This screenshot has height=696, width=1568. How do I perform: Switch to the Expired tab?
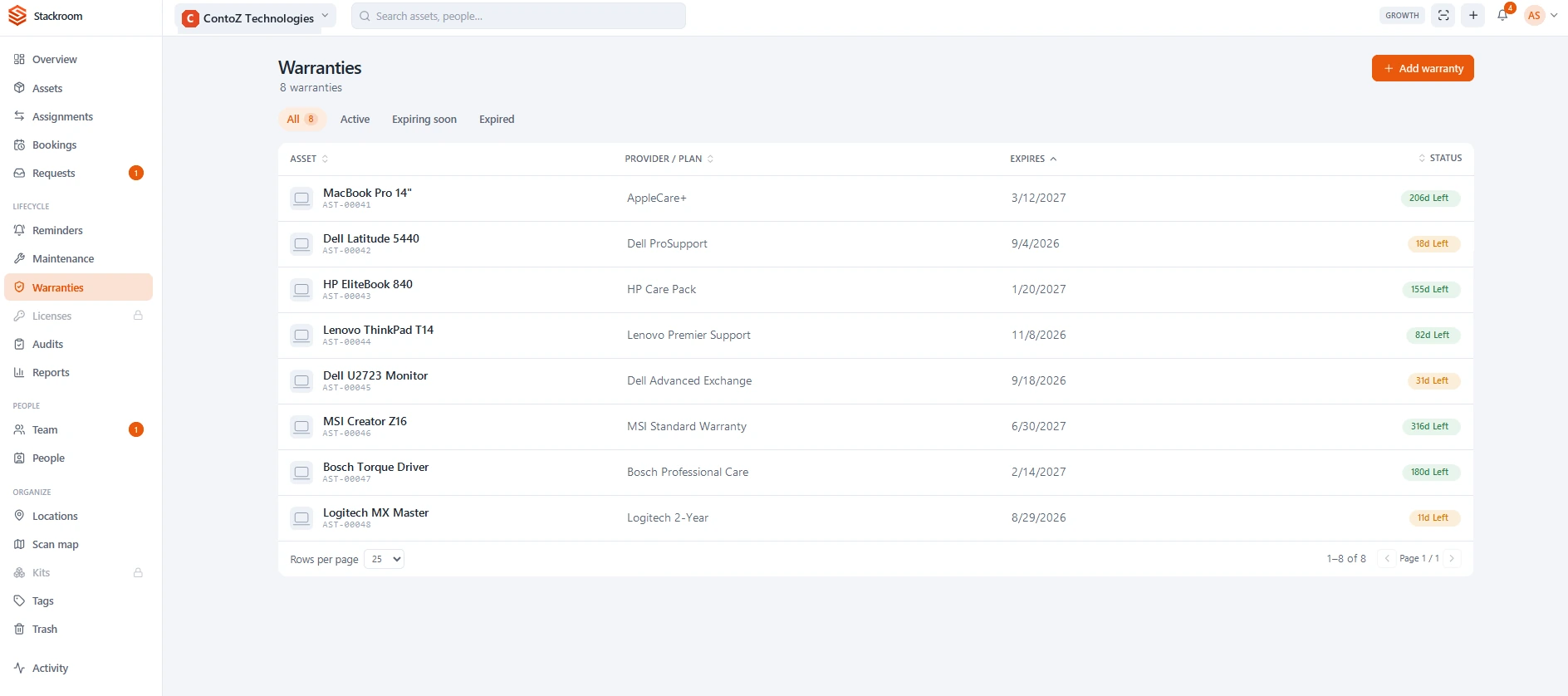[497, 119]
